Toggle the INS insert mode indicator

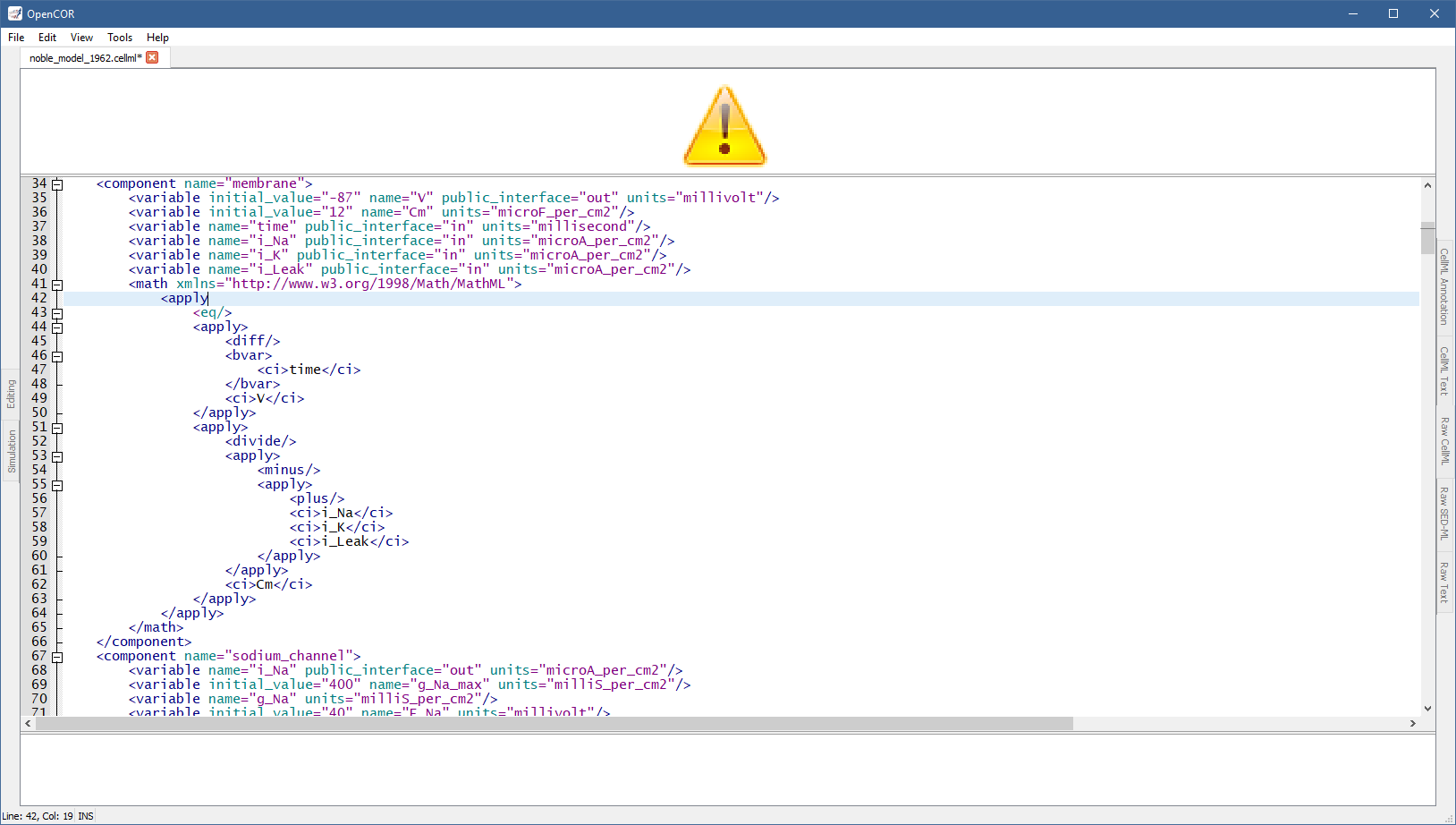(86, 816)
